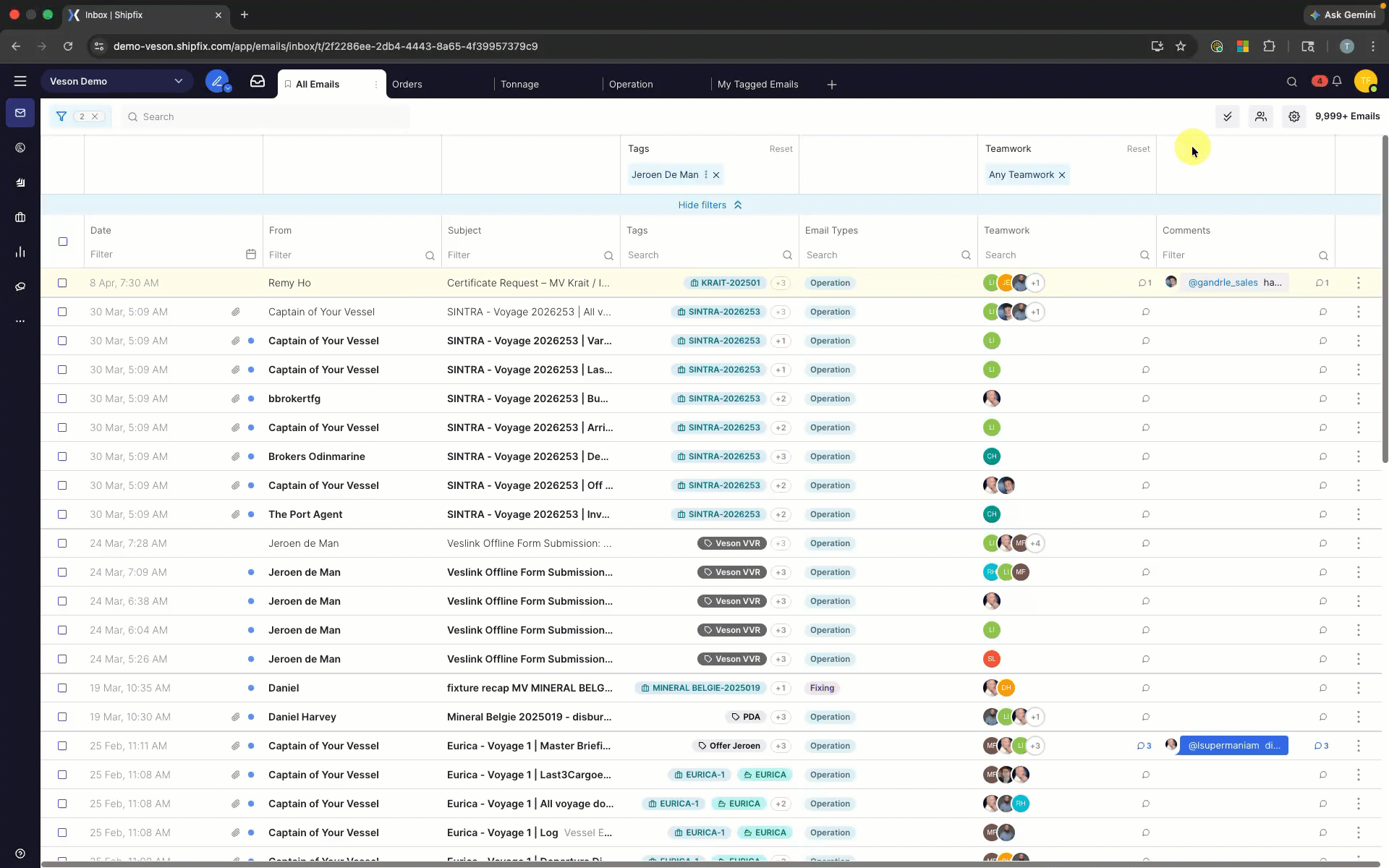Click the Subject column filter field
The width and height of the screenshot is (1389, 868).
coord(530,255)
